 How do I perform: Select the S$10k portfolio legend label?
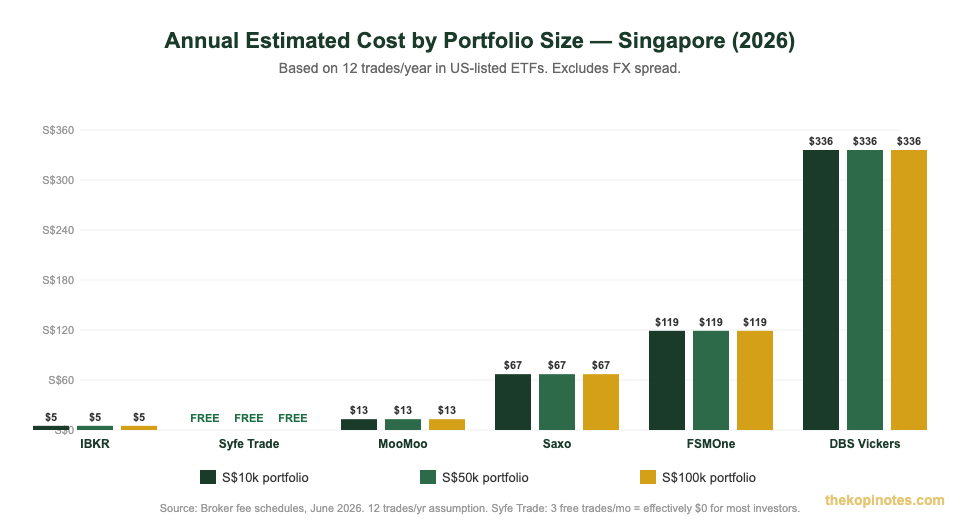[265, 478]
